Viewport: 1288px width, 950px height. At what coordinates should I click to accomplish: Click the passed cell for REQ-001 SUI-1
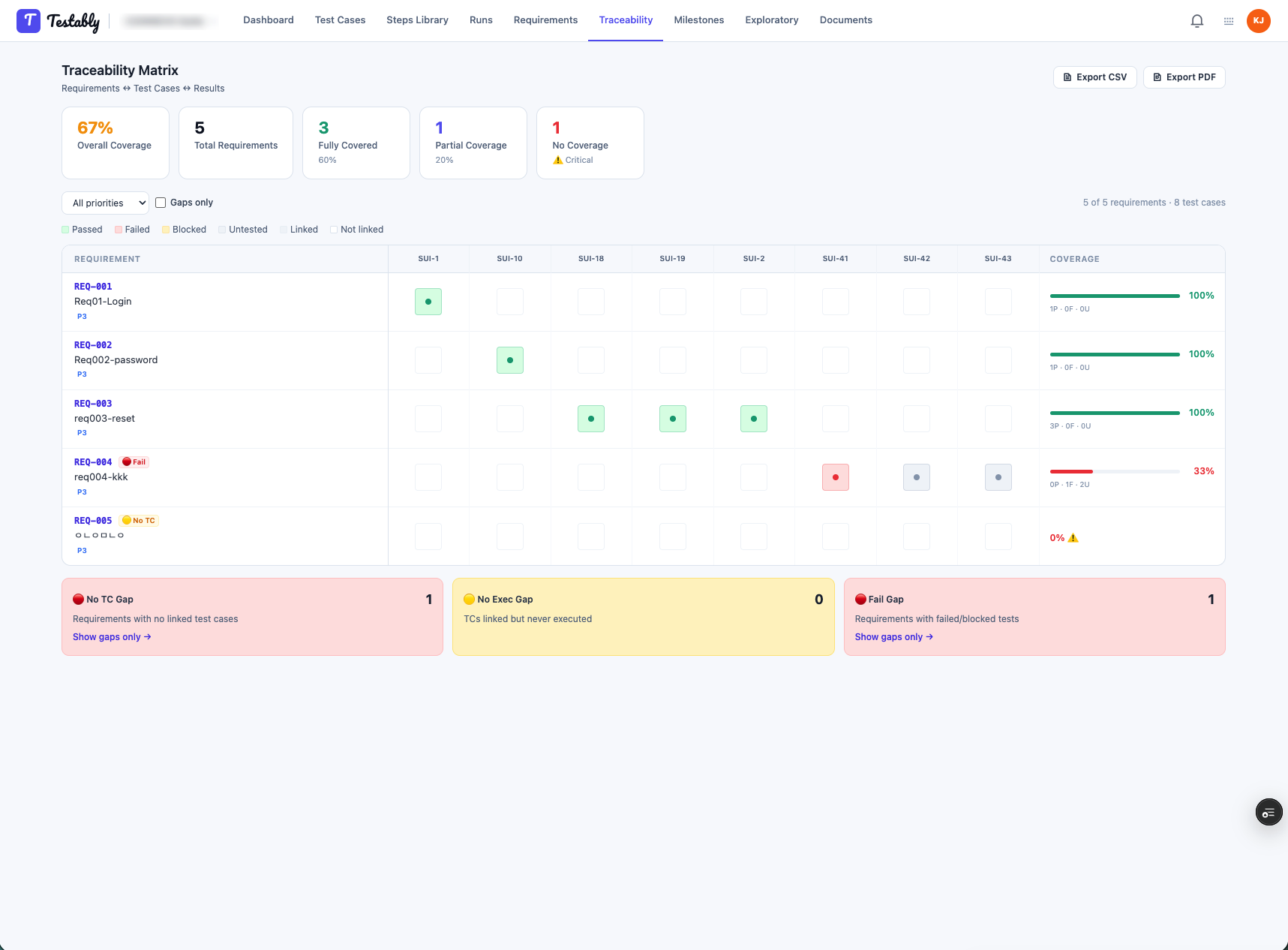[x=428, y=302]
